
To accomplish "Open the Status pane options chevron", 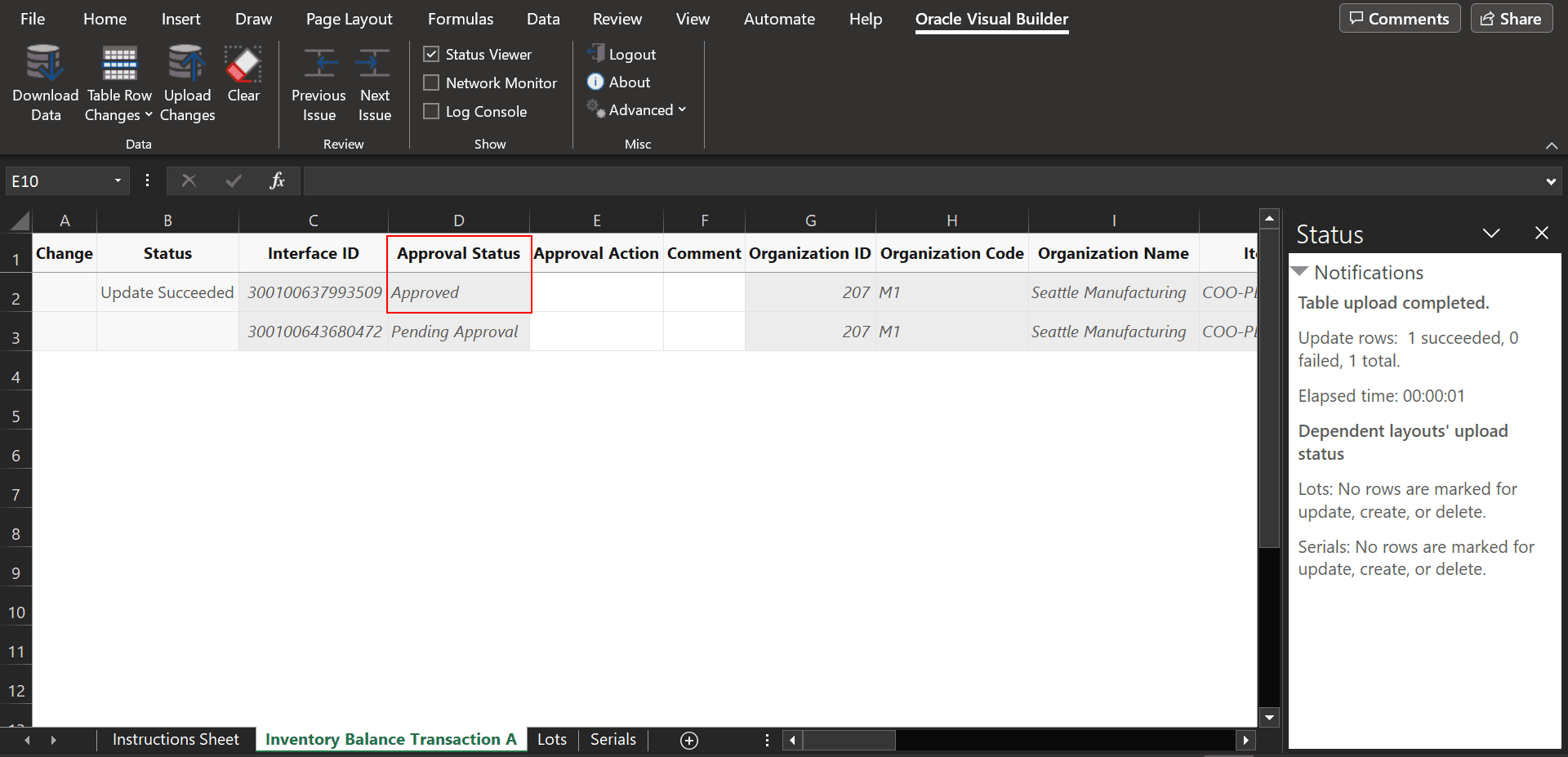I will [1491, 234].
